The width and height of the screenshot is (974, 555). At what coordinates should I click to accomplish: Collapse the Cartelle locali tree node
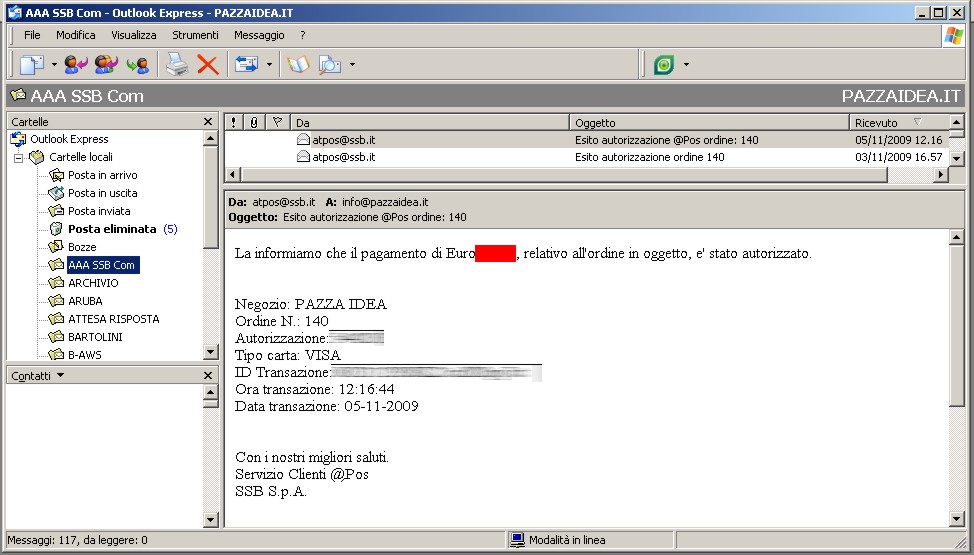[x=19, y=158]
